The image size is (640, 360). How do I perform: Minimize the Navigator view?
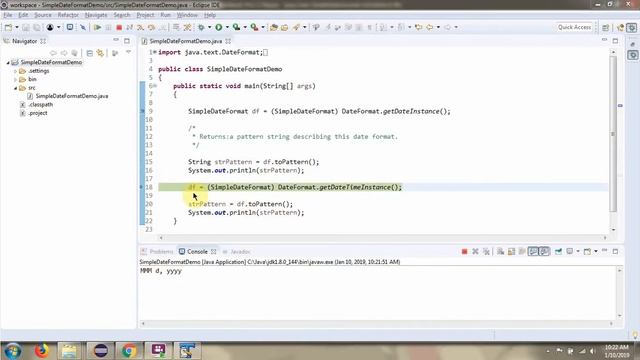(x=116, y=41)
